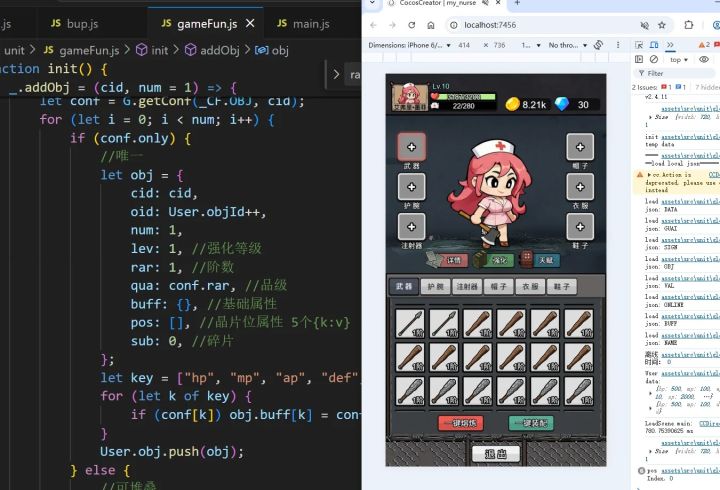Click the gold coin icon in game header
Screen dimensions: 720x490
(512, 104)
